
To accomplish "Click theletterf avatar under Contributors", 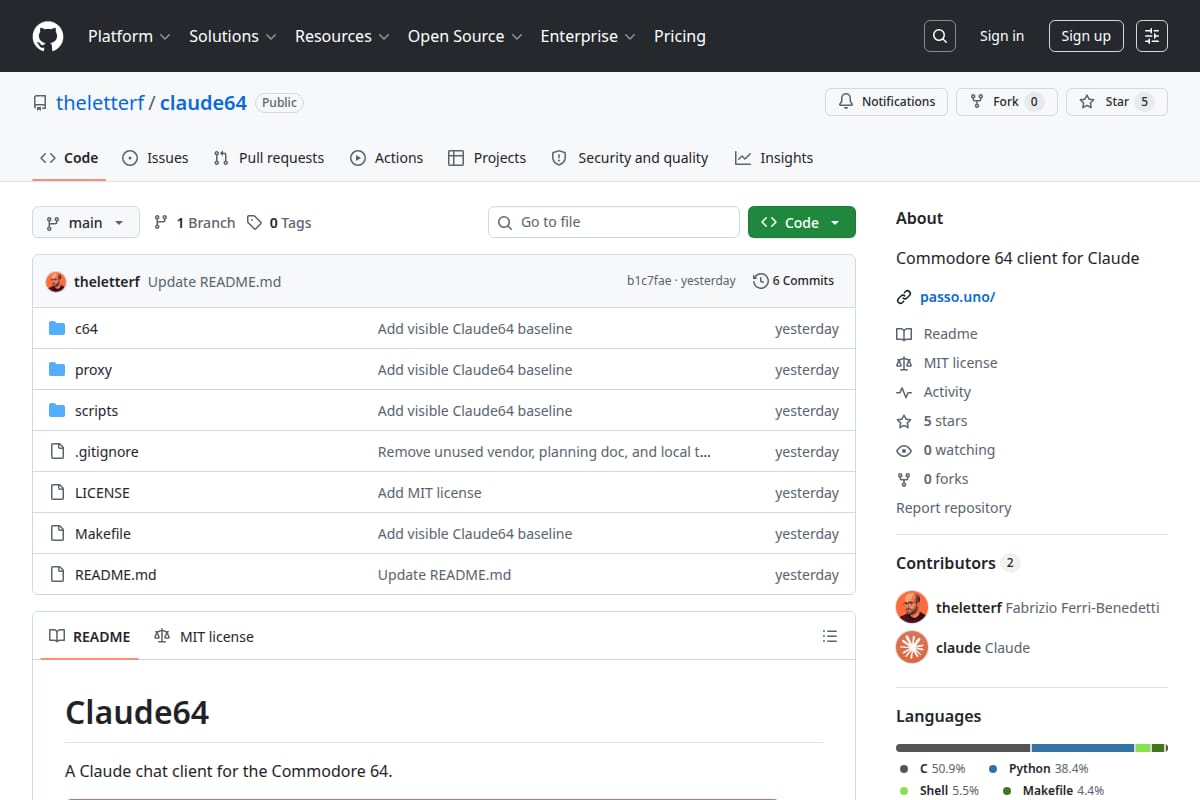I will [x=912, y=607].
